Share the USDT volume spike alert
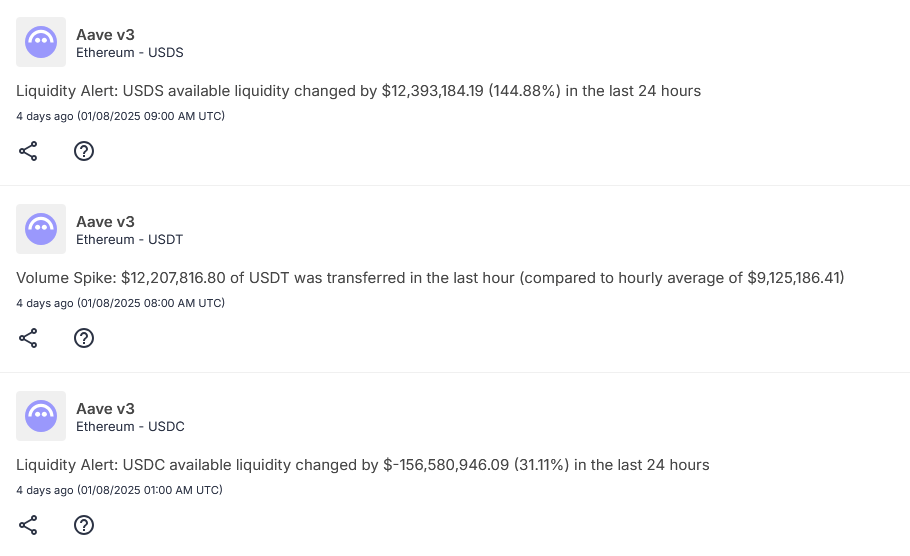This screenshot has width=910, height=556. tap(28, 338)
